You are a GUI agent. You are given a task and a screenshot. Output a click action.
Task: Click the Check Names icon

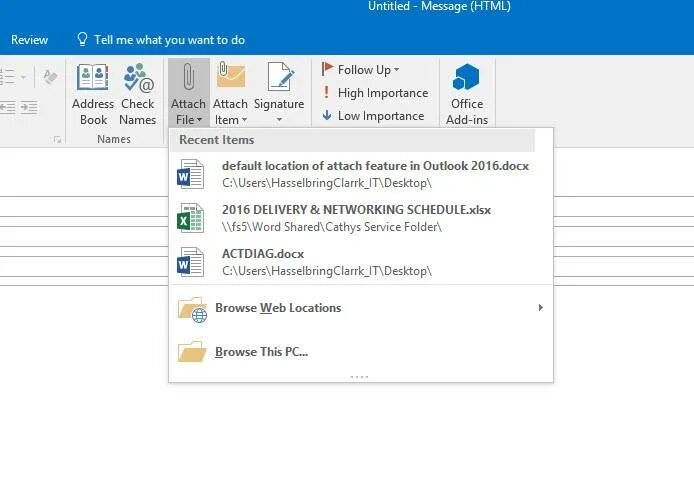[138, 77]
